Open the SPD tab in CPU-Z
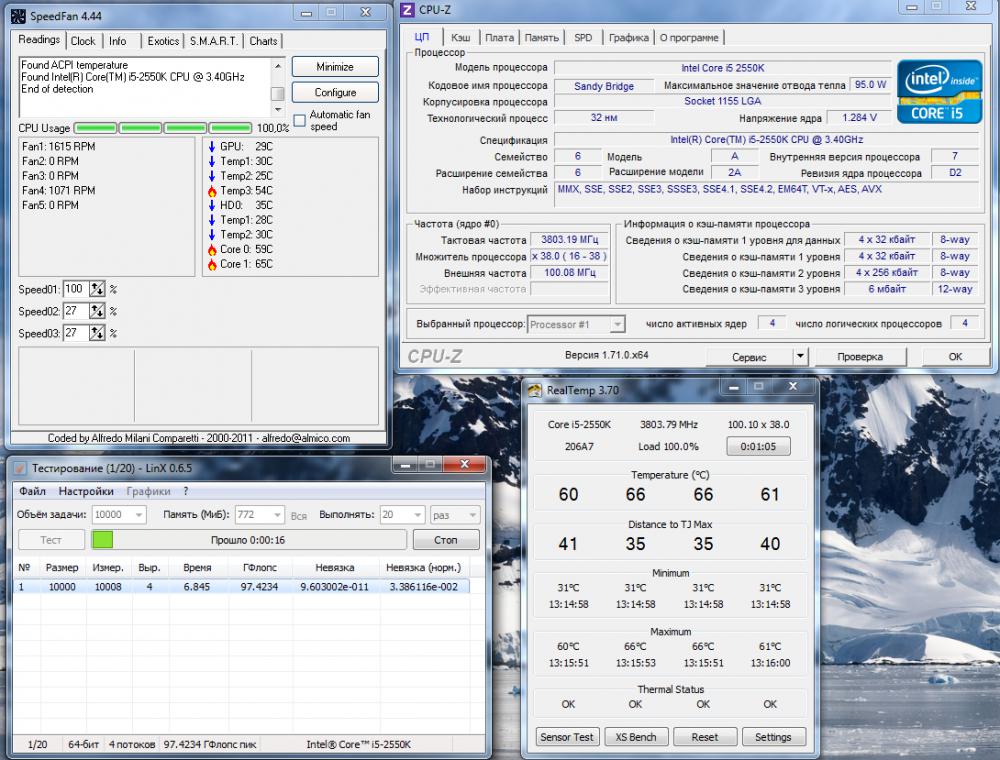The image size is (1000, 760). [583, 38]
